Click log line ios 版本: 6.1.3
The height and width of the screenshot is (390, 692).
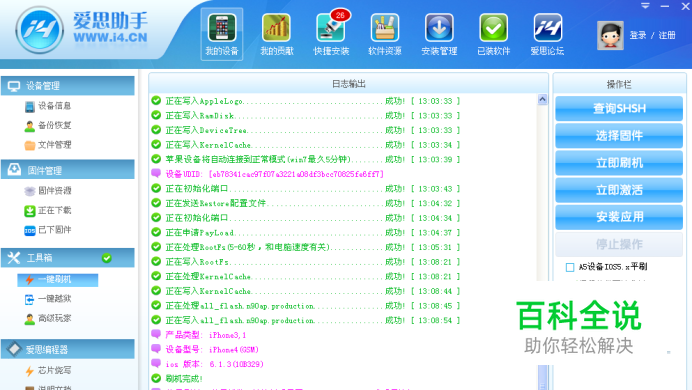(207, 364)
